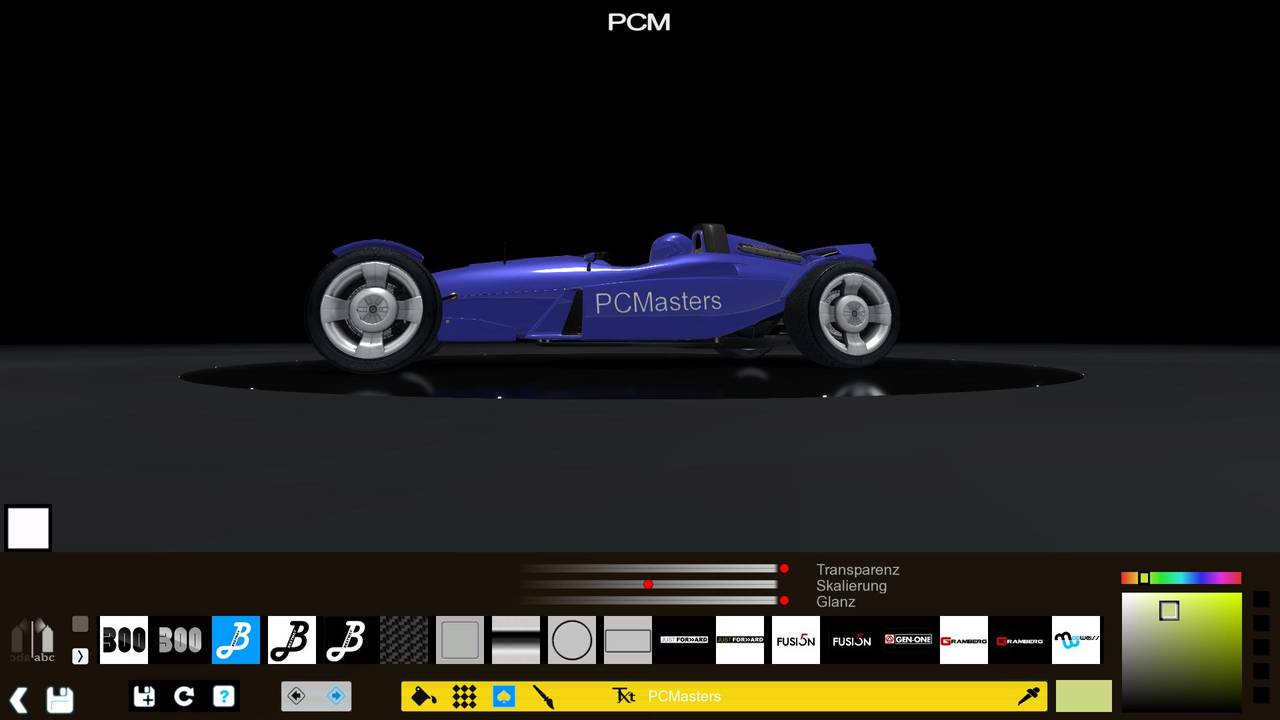1280x720 pixels.
Task: Select the Gen-One logo sticker
Action: point(908,640)
